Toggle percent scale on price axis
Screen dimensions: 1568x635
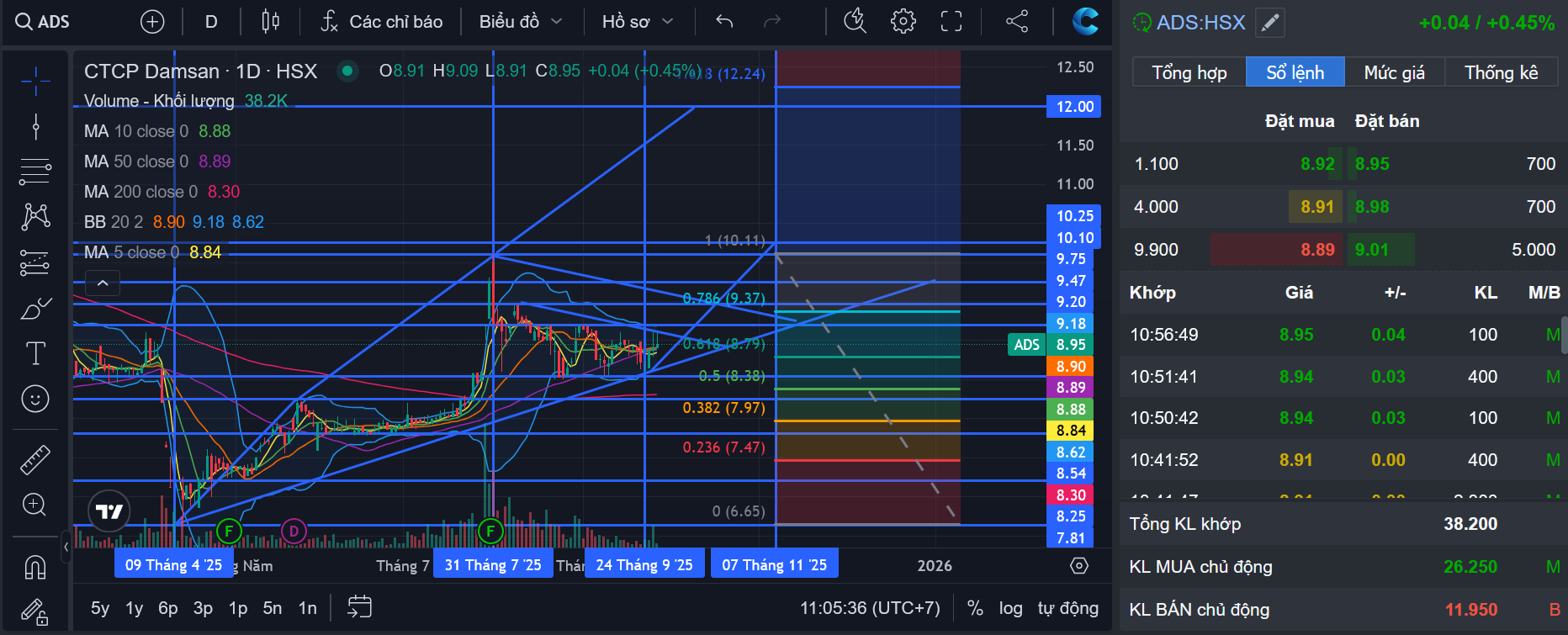tap(975, 607)
